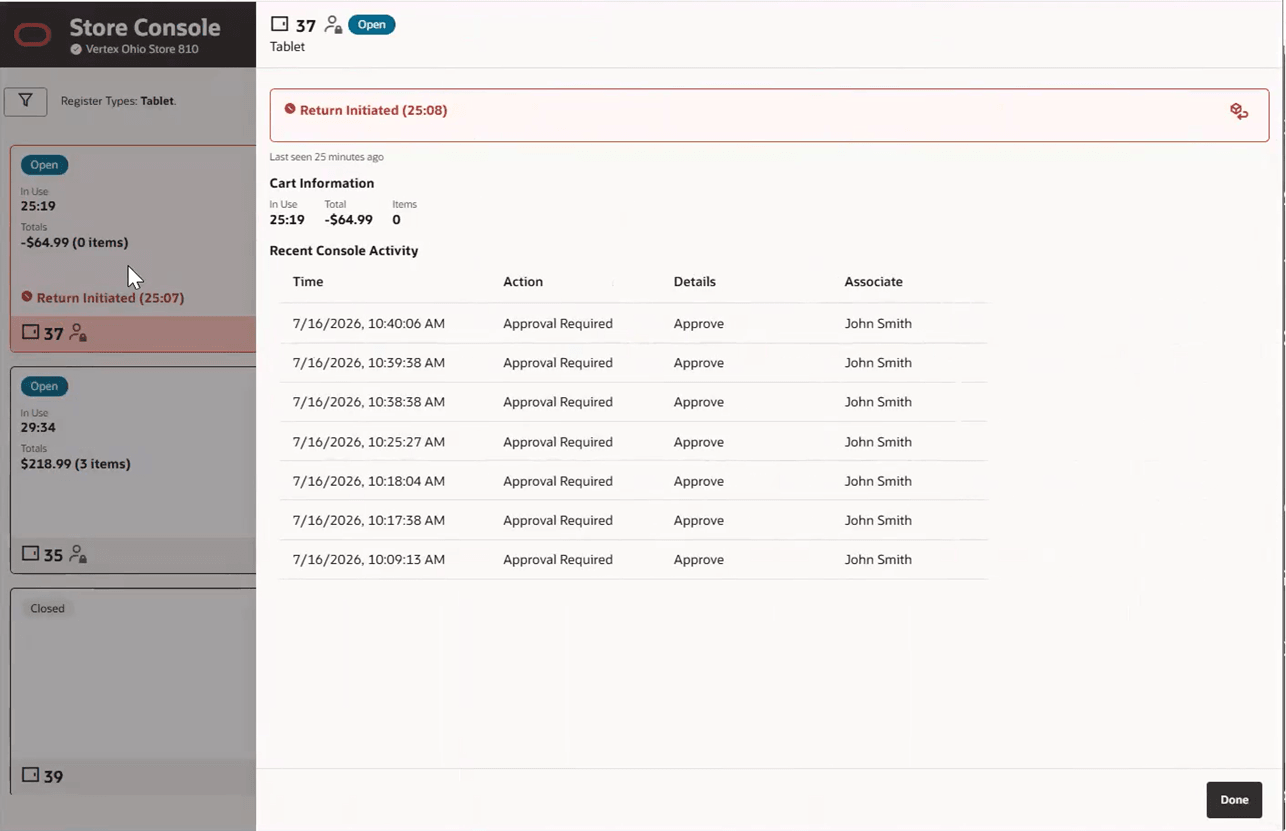The height and width of the screenshot is (831, 1286).
Task: Click the Closed status badge on card 39
Action: (x=47, y=608)
